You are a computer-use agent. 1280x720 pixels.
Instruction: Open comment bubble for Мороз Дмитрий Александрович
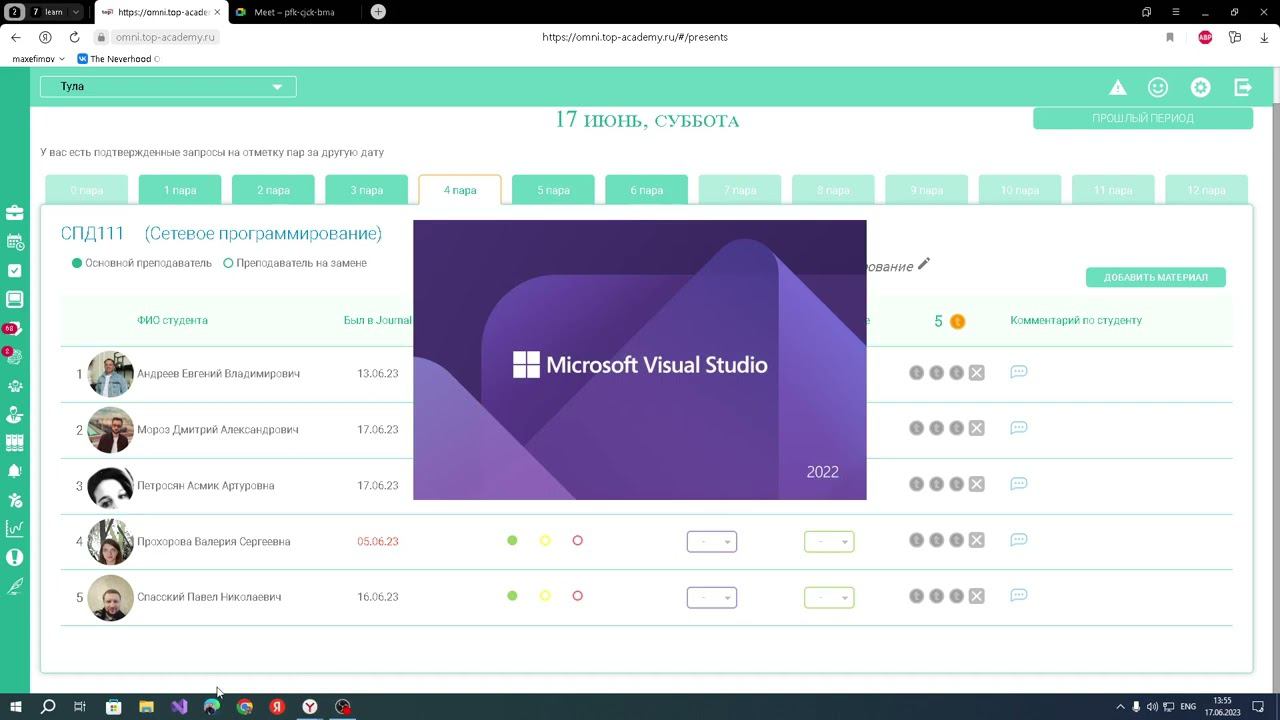coord(1019,428)
